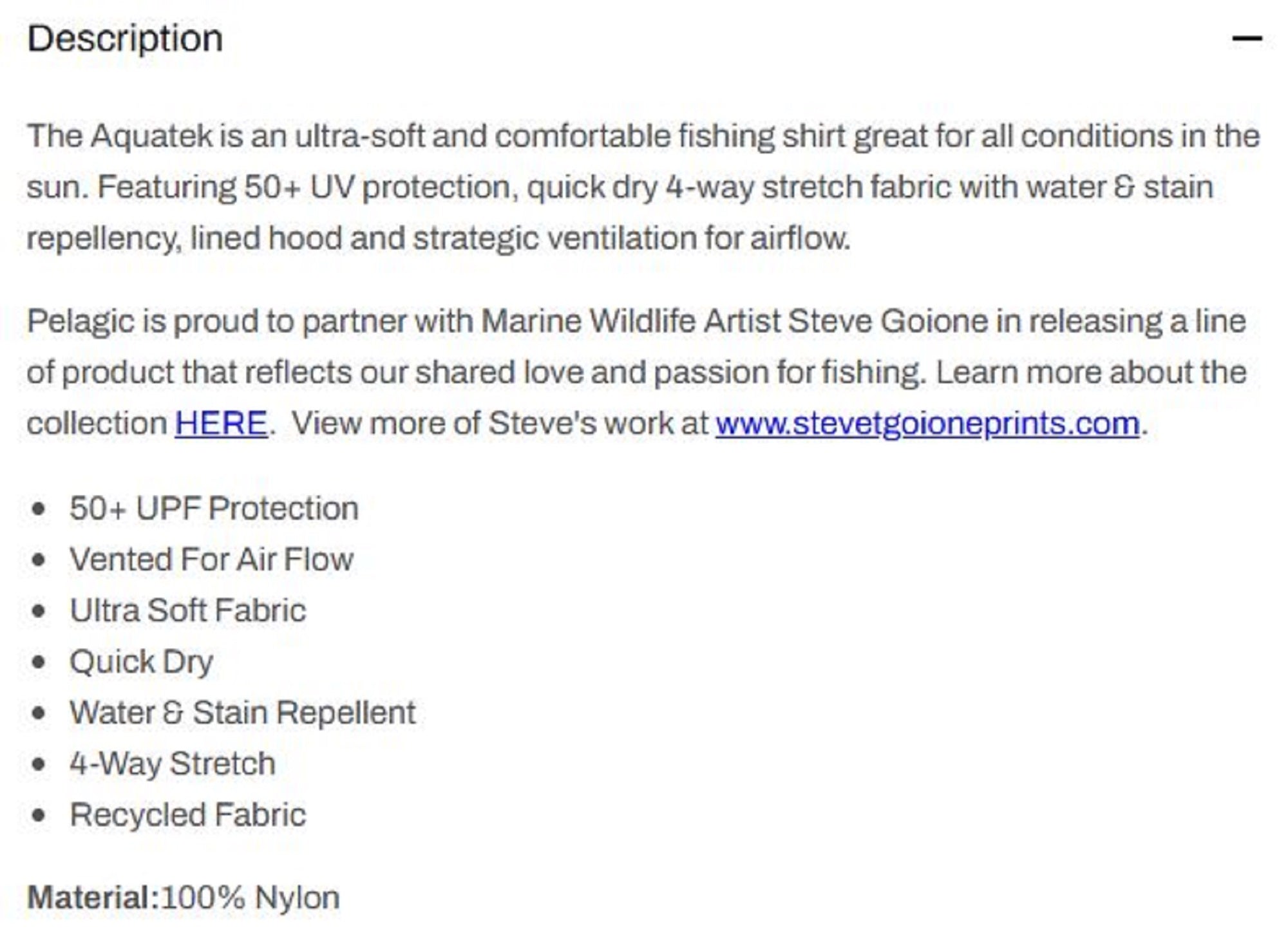Select the Recycled Fabric list item

point(187,815)
